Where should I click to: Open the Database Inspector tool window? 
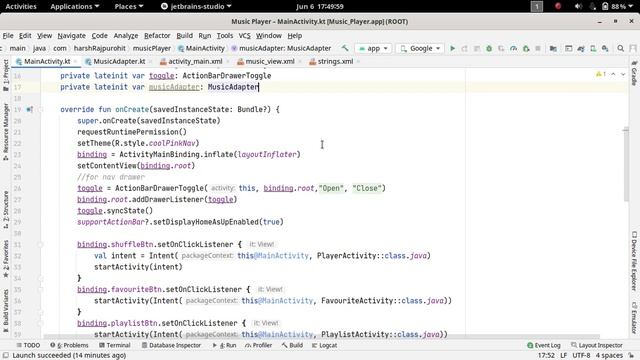coord(171,345)
